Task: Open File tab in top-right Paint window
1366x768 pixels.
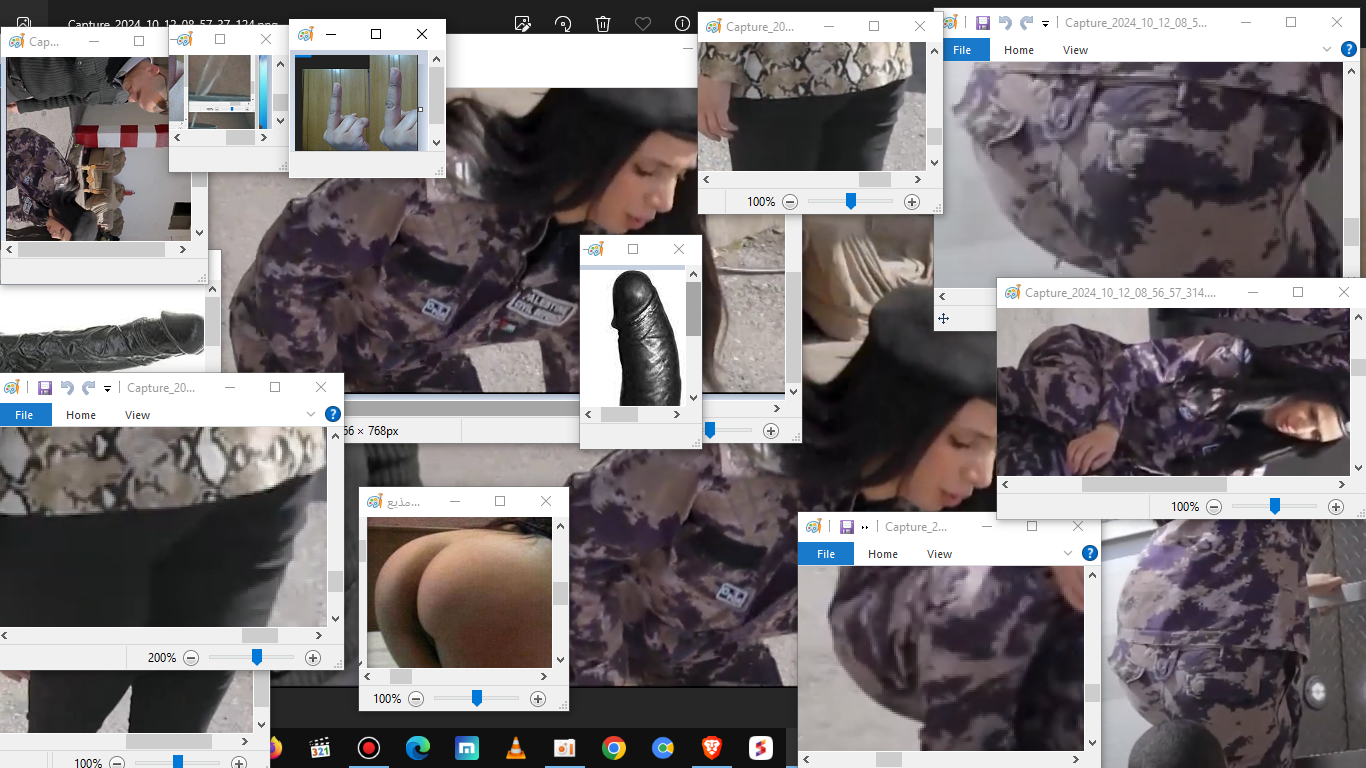Action: pyautogui.click(x=961, y=50)
